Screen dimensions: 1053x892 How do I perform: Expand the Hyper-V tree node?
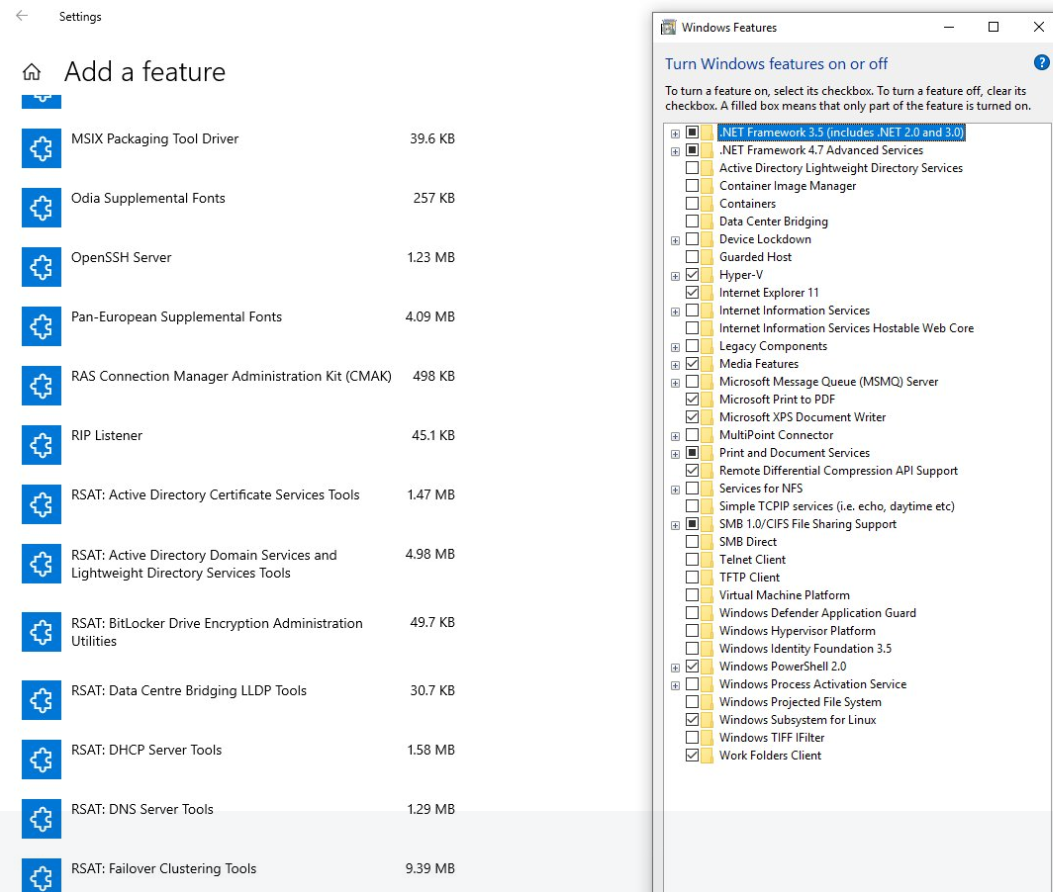[x=675, y=275]
